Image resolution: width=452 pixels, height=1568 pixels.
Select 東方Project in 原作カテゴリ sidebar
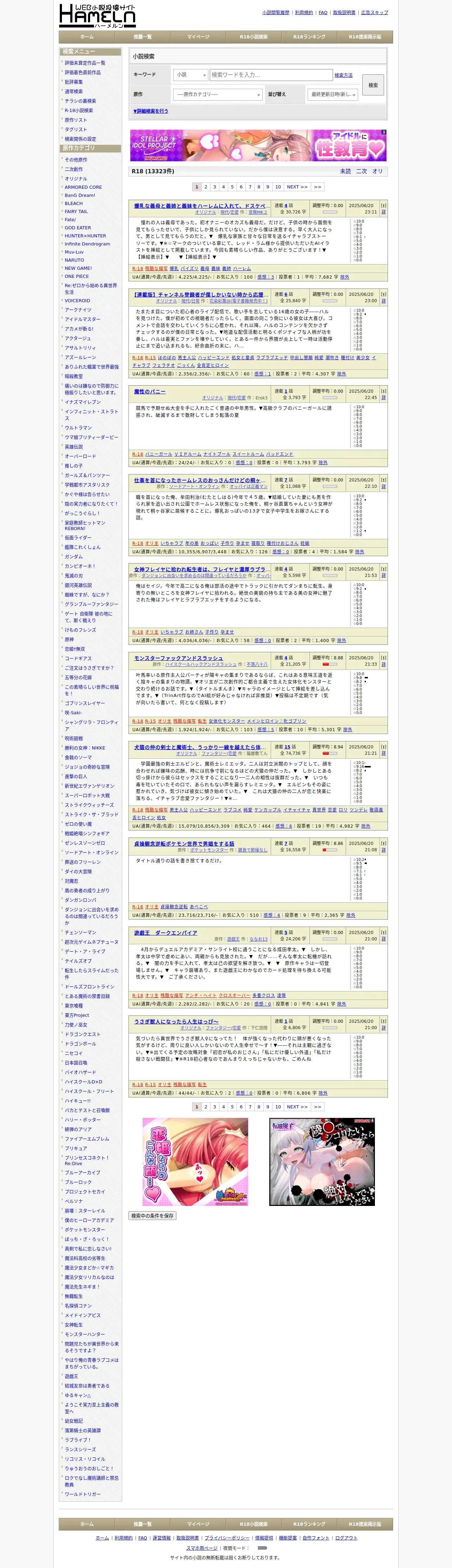(x=77, y=1015)
